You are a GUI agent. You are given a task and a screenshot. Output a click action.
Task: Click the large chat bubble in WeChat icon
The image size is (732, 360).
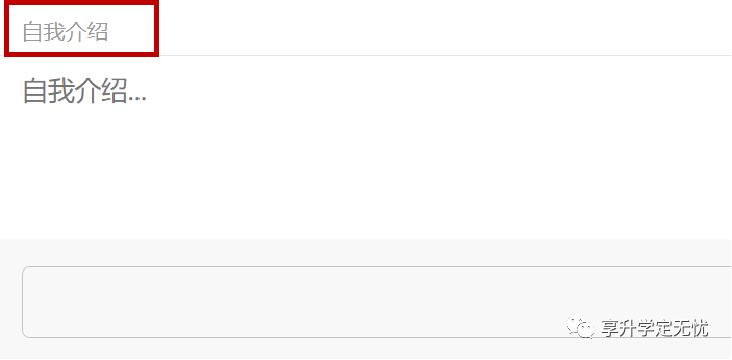pyautogui.click(x=576, y=325)
